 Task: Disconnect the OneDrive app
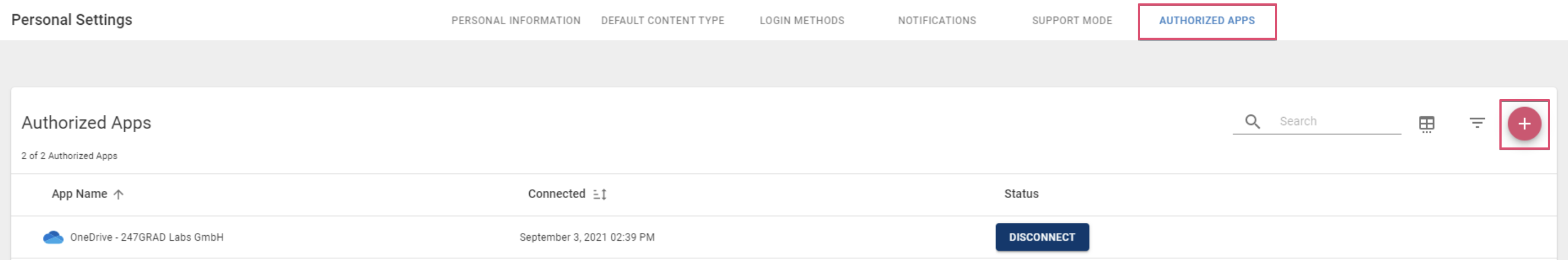pos(1042,237)
